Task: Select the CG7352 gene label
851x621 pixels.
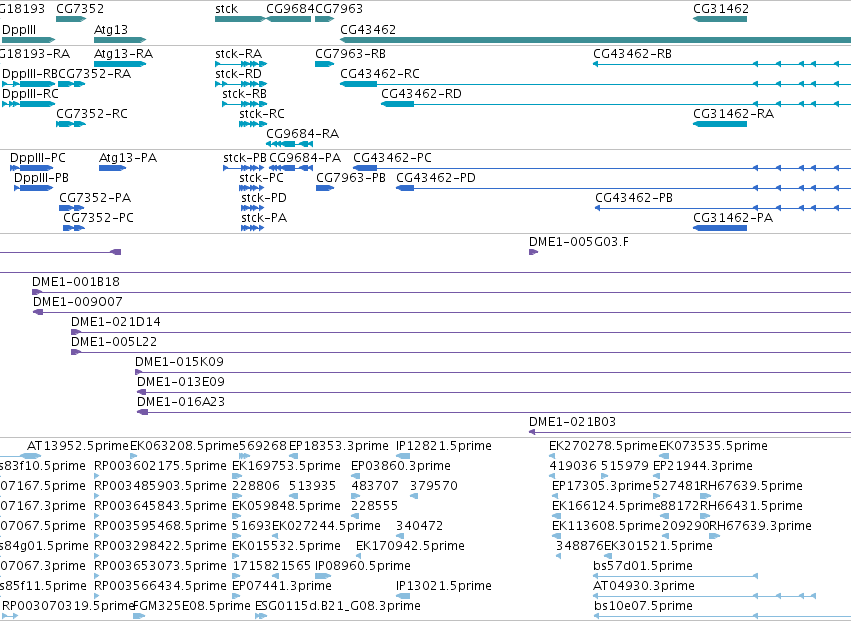Action: coord(80,9)
